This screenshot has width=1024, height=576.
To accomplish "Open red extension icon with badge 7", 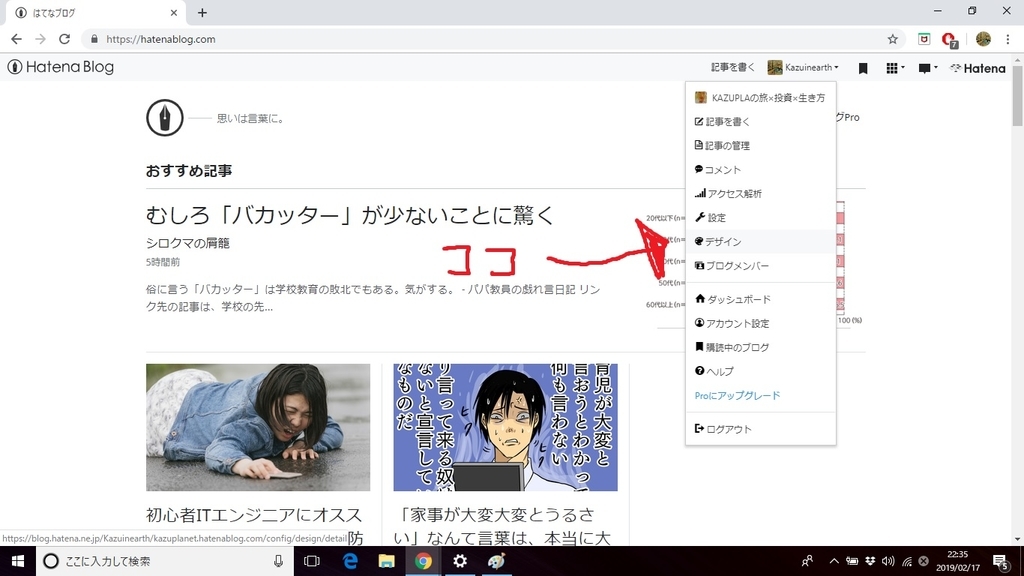I will coord(950,40).
